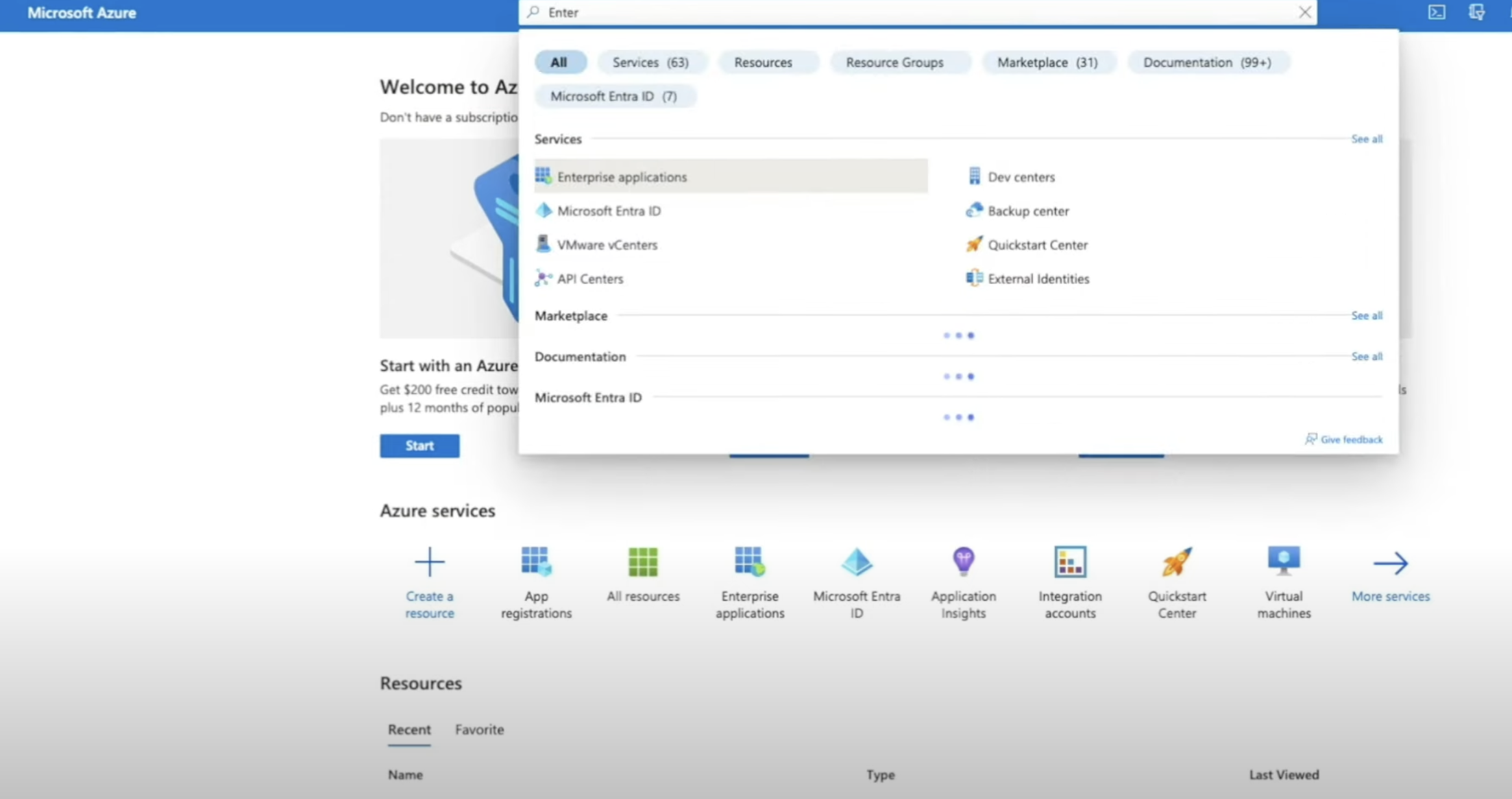Open All resources grid icon

[642, 562]
